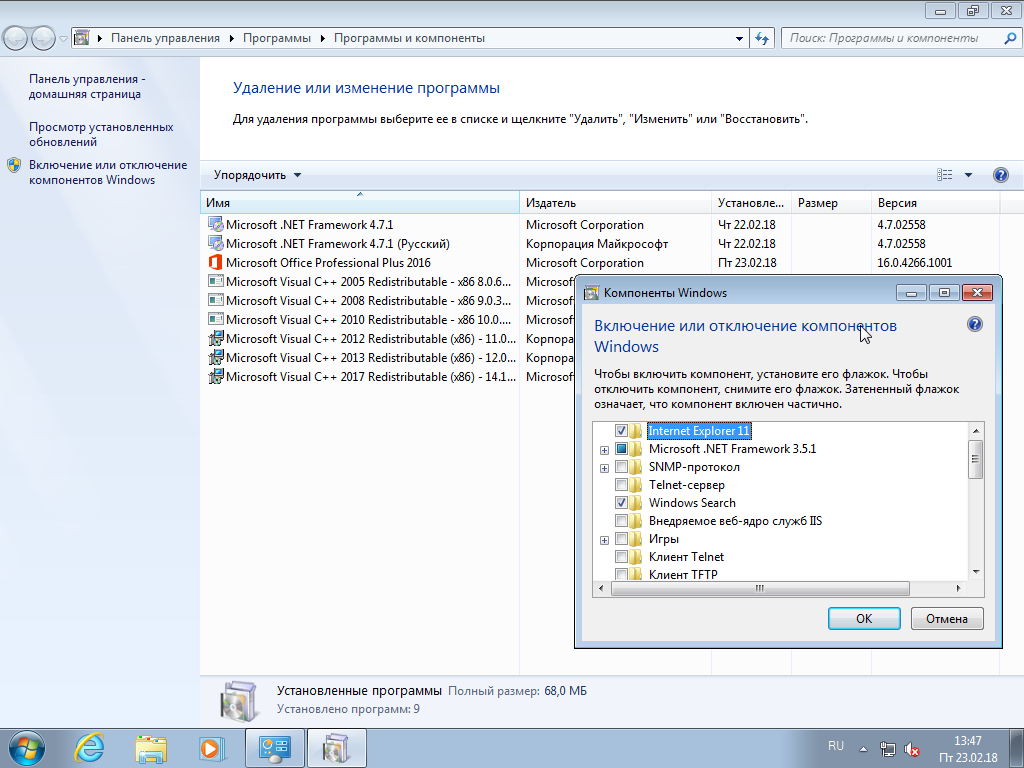Expand SNMP-протокол tree node
This screenshot has width=1024, height=768.
point(604,468)
